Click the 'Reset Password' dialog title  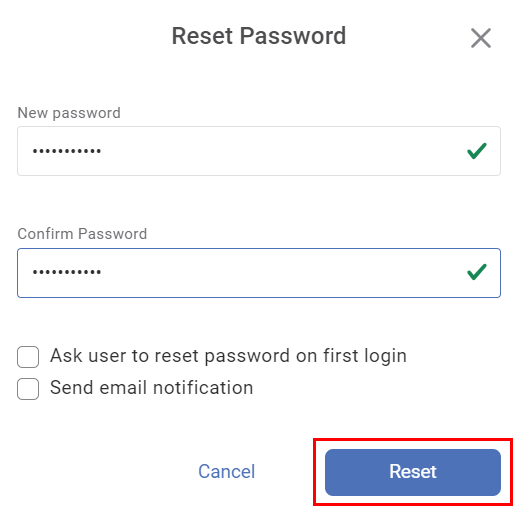[259, 36]
